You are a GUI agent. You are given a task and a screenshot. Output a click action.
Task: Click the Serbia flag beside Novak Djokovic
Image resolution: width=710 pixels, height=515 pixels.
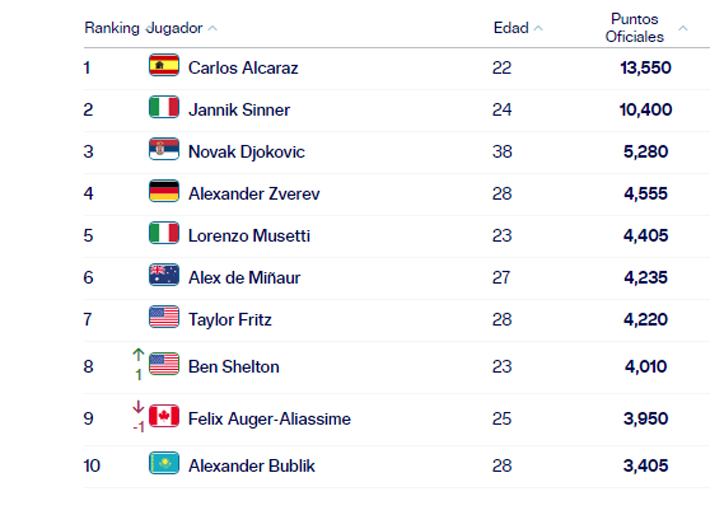[164, 151]
